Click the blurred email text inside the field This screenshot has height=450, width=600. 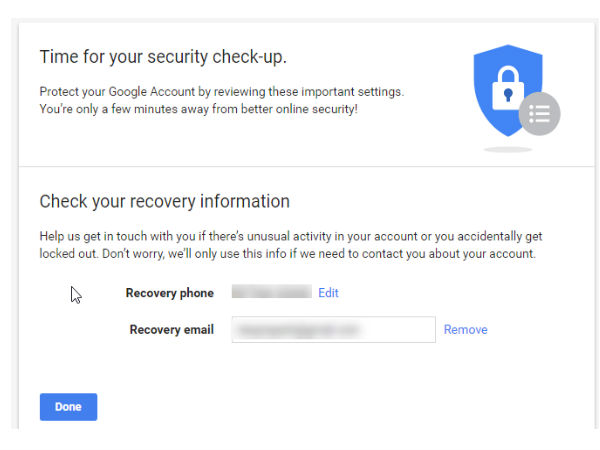click(298, 330)
